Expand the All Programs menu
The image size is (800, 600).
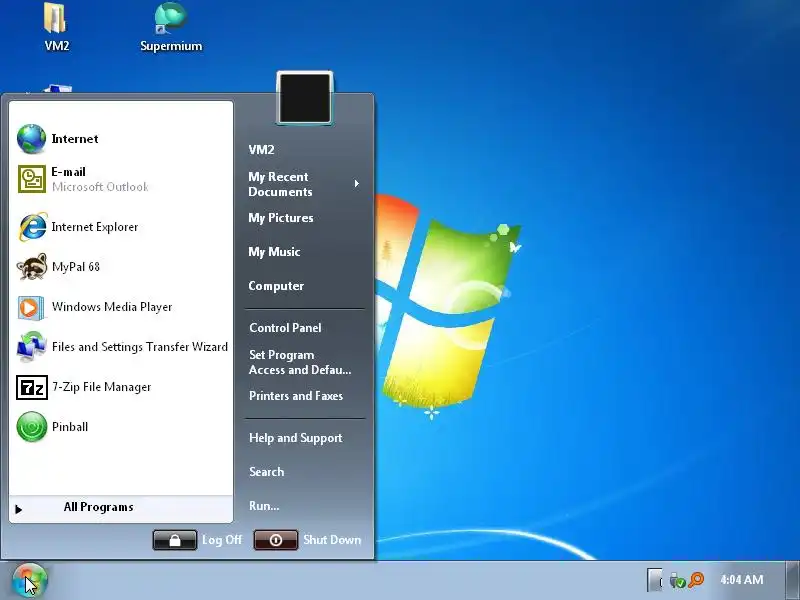[x=121, y=508]
